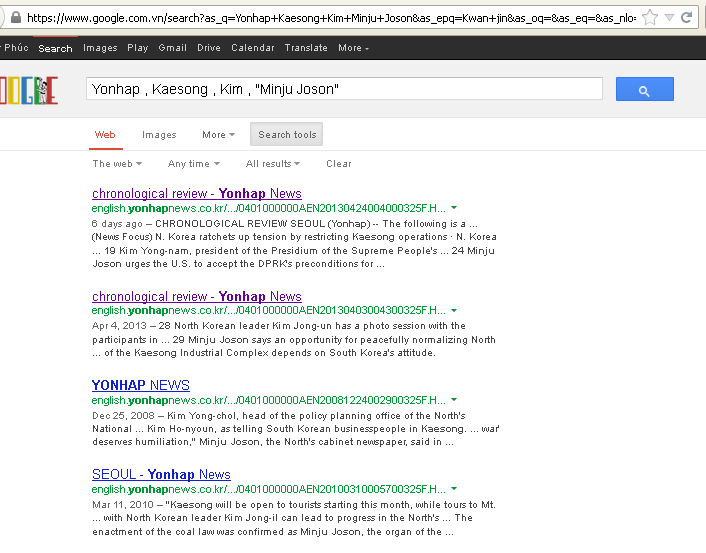Screen dimensions: 706x553
Task: Select Search in the top black bar
Action: 55,48
